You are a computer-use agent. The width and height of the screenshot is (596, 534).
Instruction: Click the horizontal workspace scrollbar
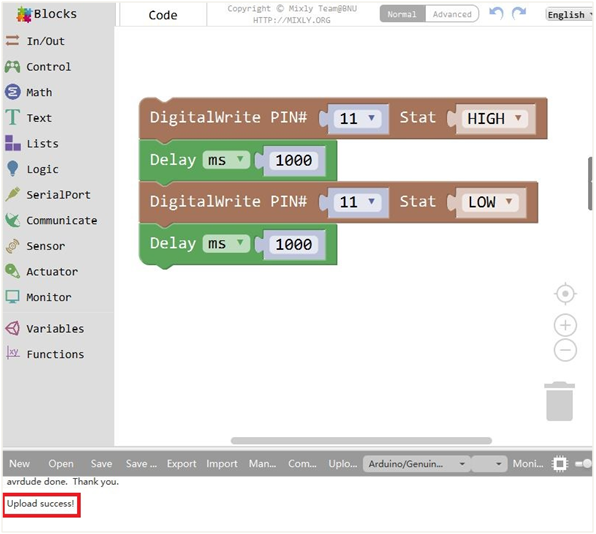click(361, 441)
